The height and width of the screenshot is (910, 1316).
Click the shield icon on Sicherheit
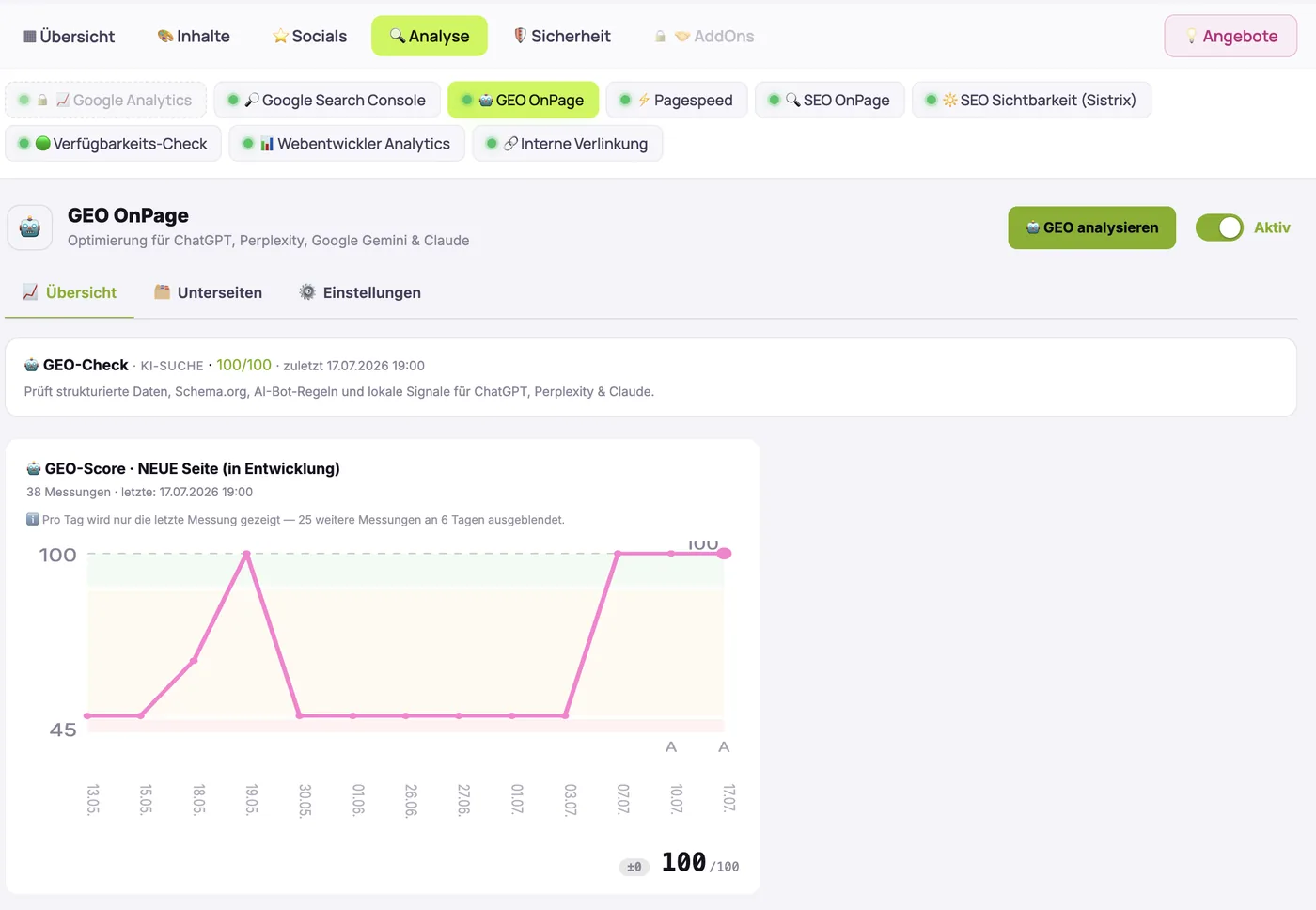click(520, 36)
